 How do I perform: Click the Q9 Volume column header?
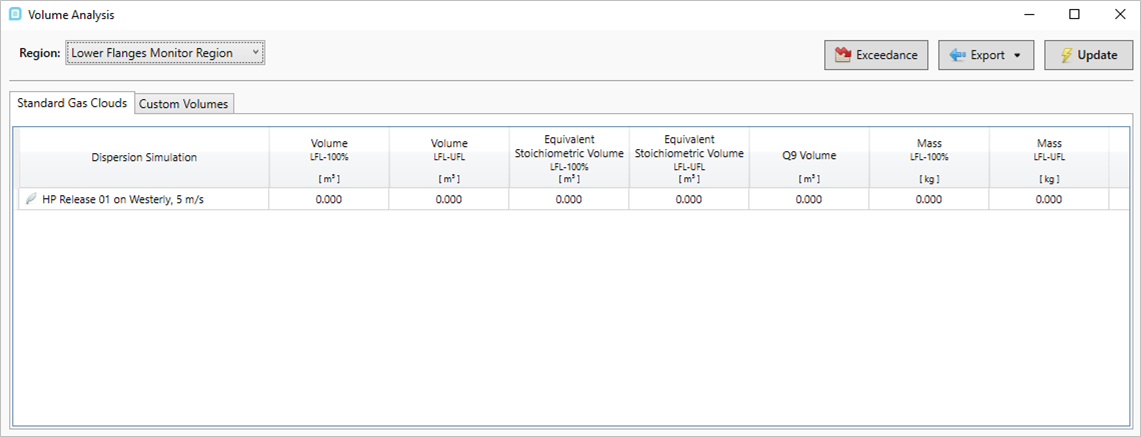click(x=808, y=158)
